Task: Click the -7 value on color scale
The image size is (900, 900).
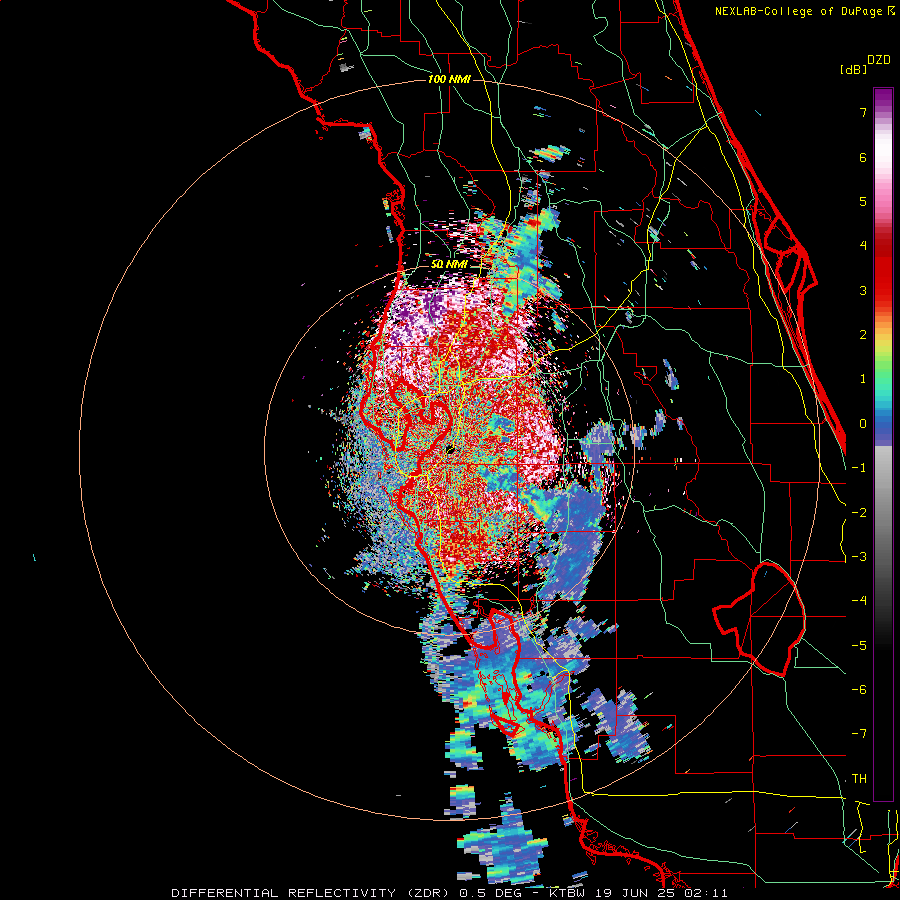Action: [859, 734]
